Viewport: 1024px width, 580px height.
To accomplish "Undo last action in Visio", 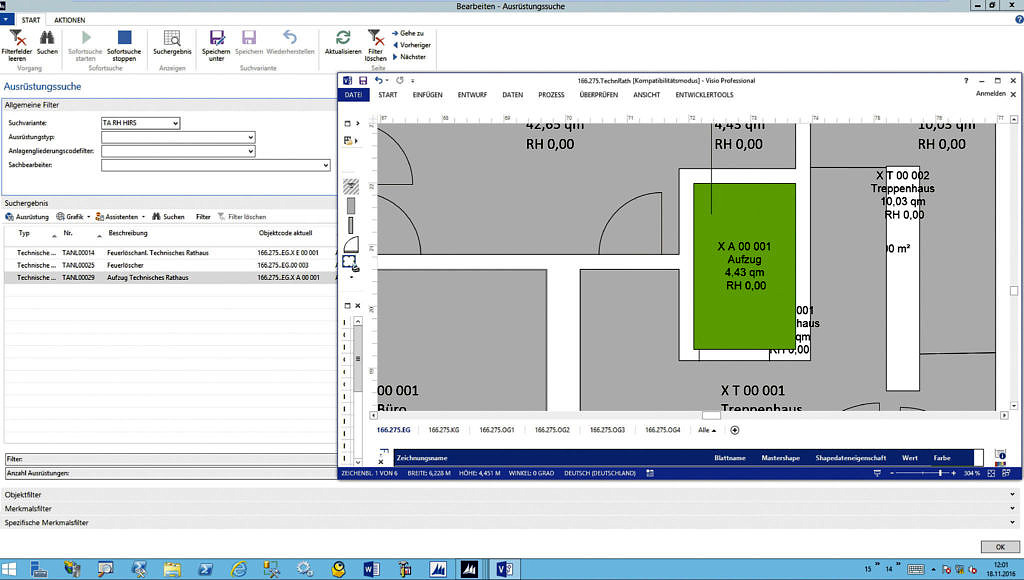I will 380,80.
